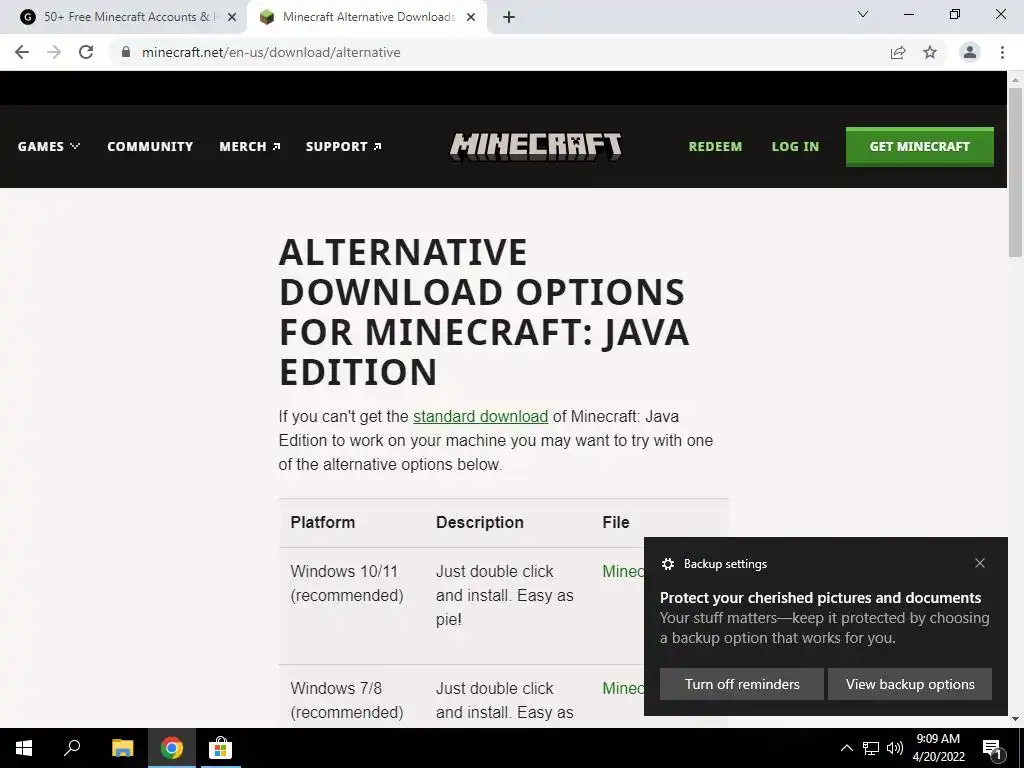This screenshot has height=768, width=1024.
Task: Open the MERCH external link
Action: tap(250, 146)
